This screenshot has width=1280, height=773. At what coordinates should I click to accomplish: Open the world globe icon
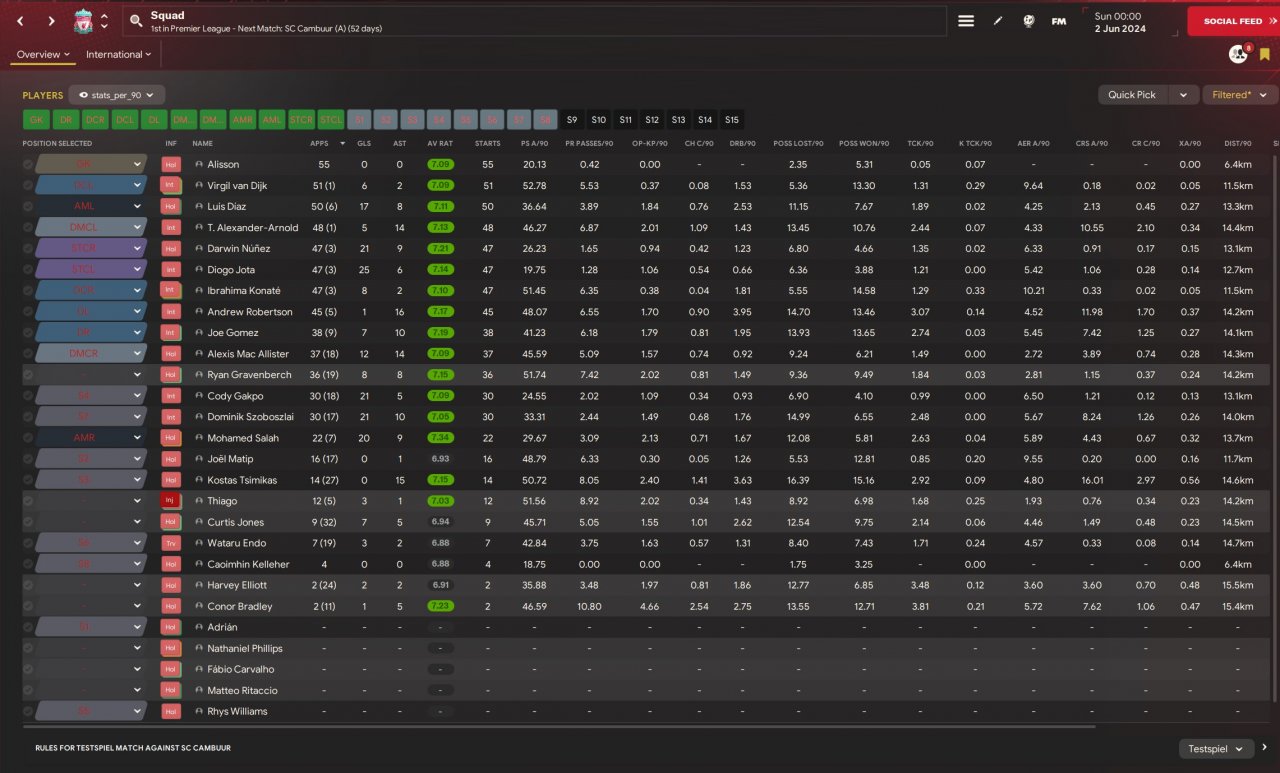[1028, 21]
